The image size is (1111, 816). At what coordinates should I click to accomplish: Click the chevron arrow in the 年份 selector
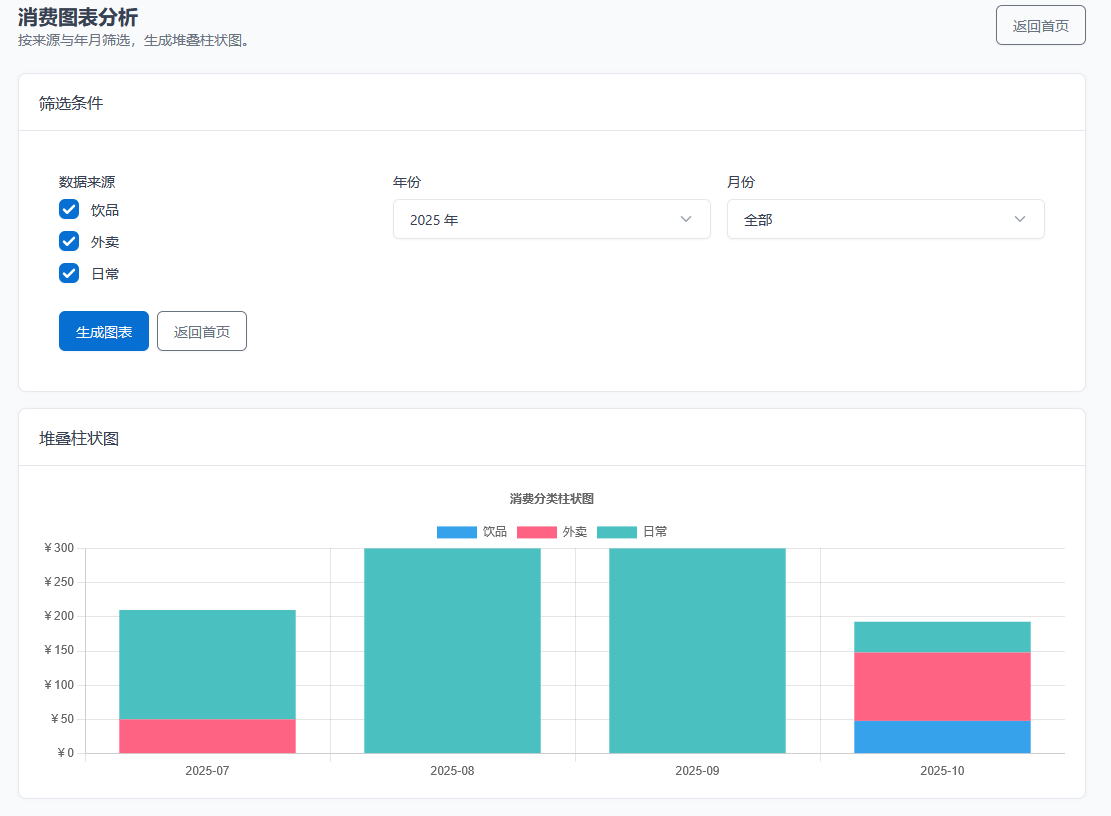pyautogui.click(x=685, y=219)
